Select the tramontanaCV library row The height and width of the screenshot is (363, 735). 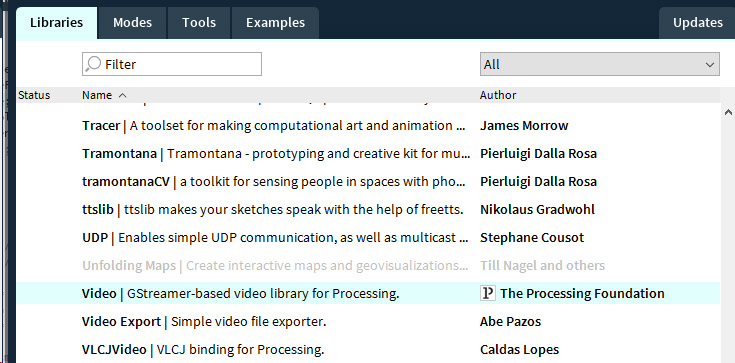click(368, 182)
